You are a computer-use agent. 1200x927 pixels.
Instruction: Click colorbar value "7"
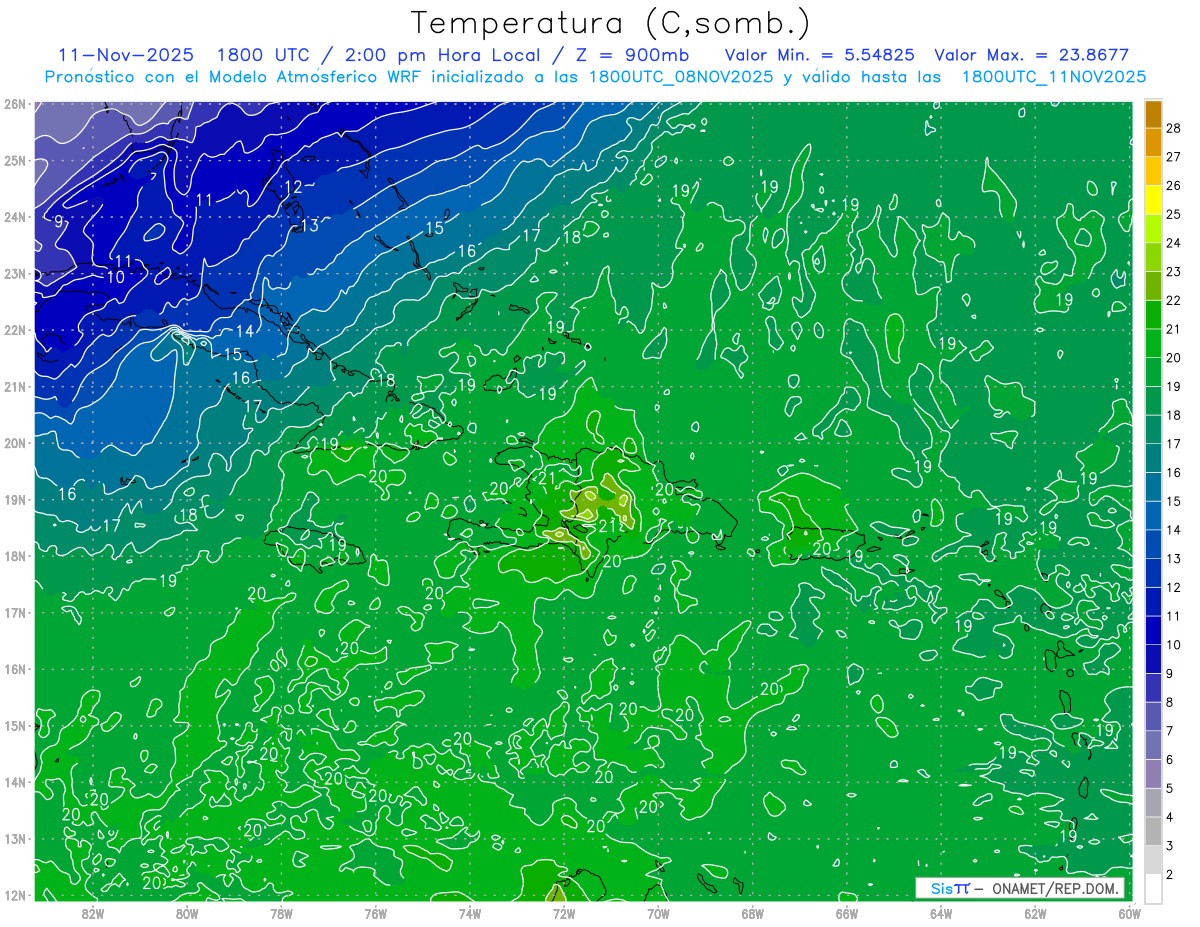pyautogui.click(x=1170, y=732)
